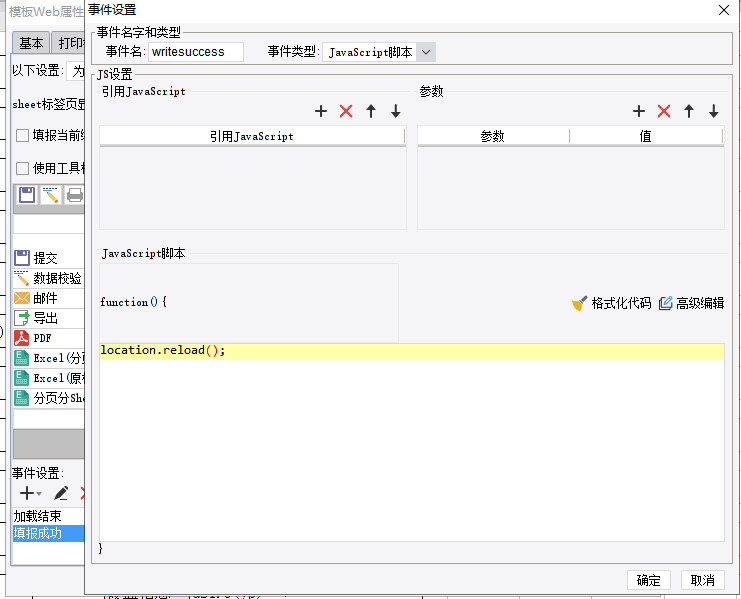Select 加载结束 event in list
The width and height of the screenshot is (741, 599).
click(x=48, y=516)
